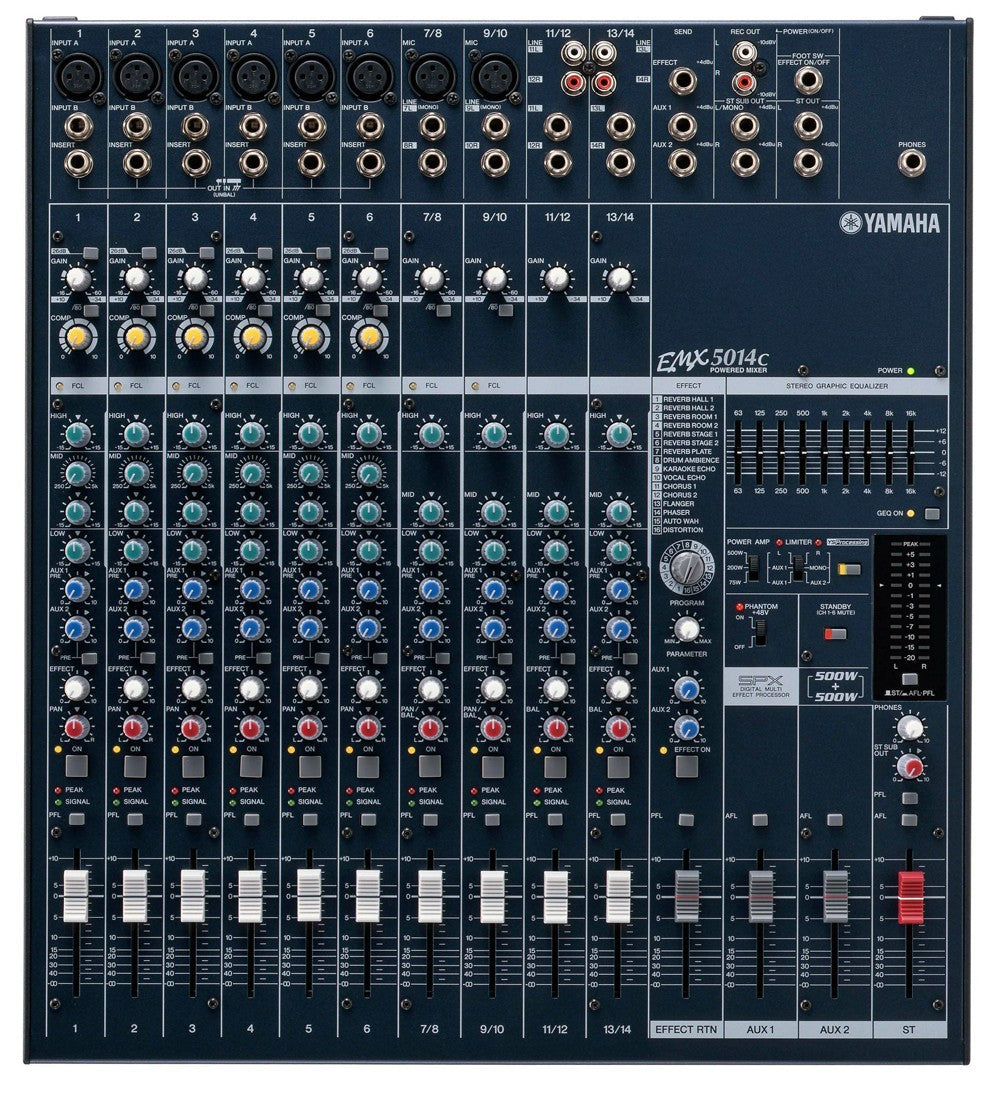Click the PHONES output jack at top right
The width and height of the screenshot is (1000, 1093).
pyautogui.click(x=911, y=162)
